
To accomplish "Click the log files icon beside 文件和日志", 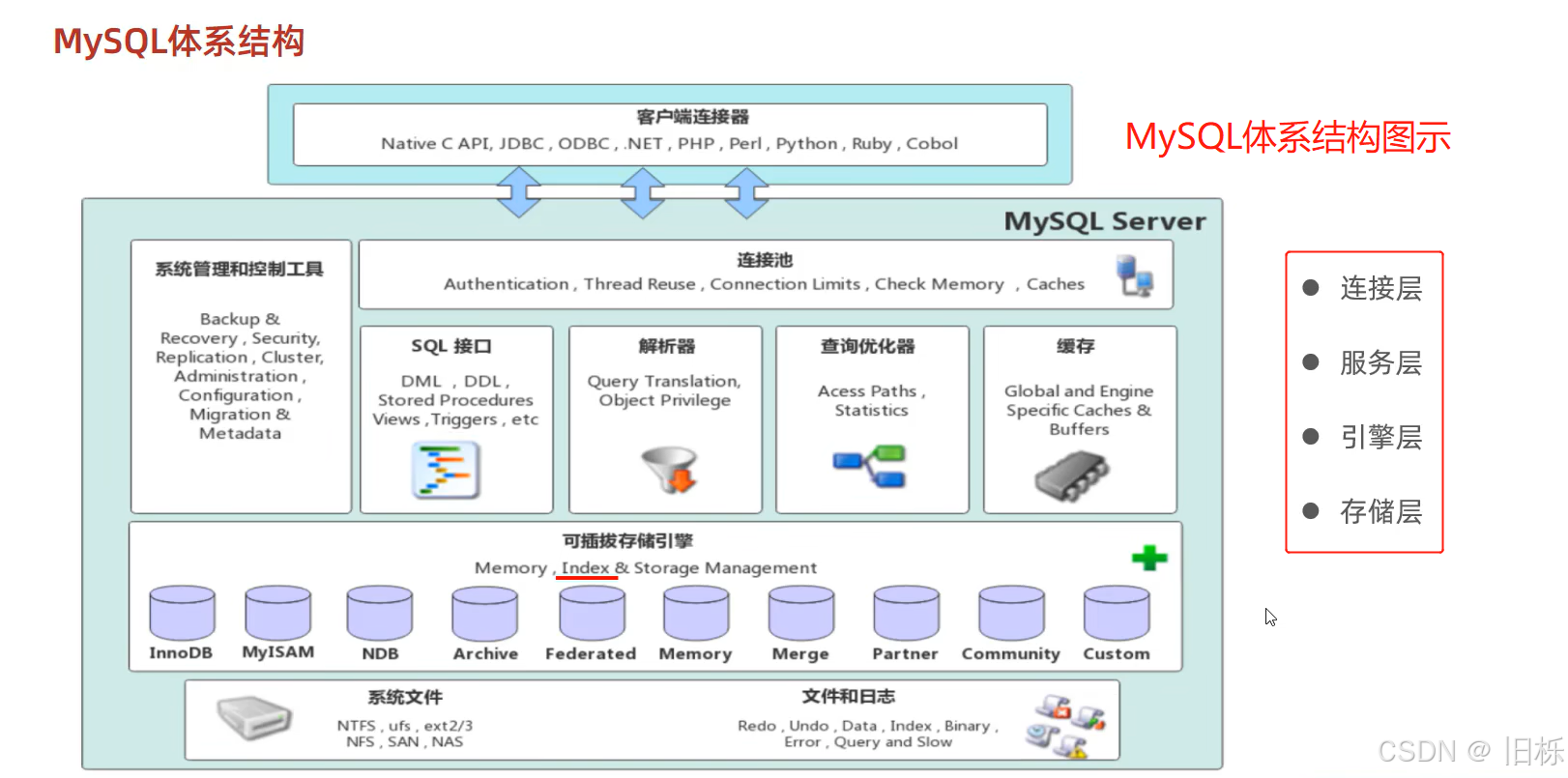I will click(x=1065, y=726).
